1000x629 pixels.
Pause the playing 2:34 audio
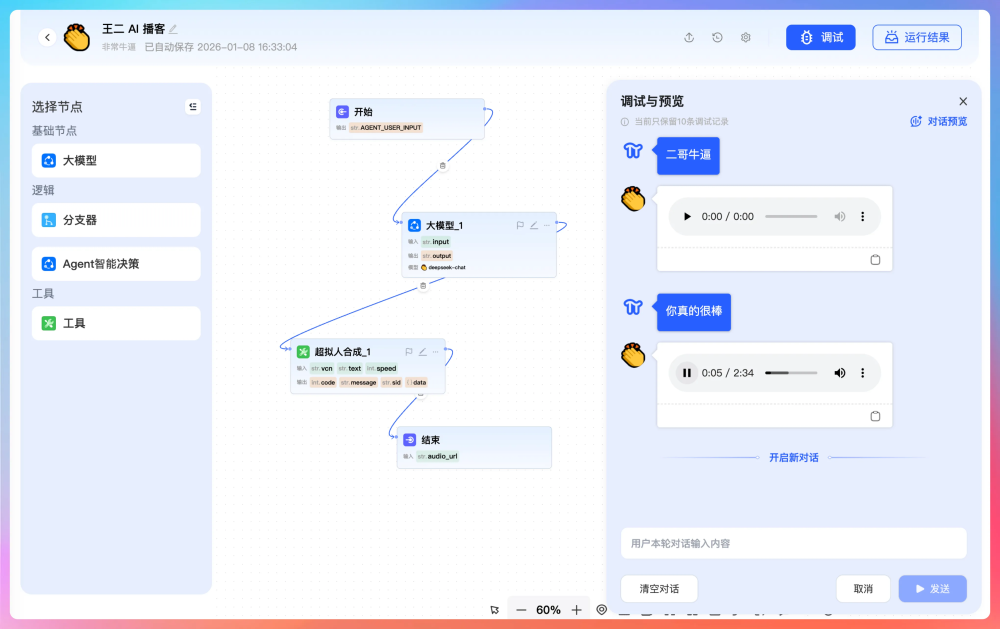[x=686, y=373]
